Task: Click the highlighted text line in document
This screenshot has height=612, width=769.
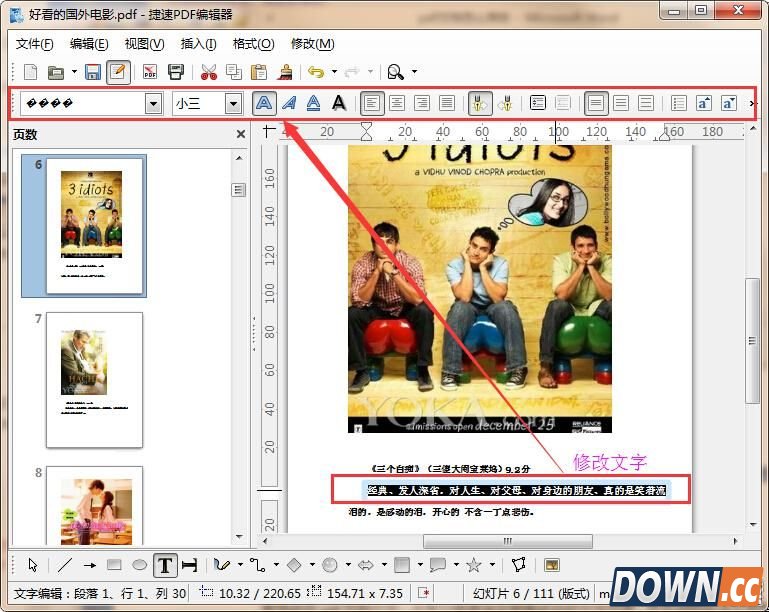Action: click(x=511, y=490)
